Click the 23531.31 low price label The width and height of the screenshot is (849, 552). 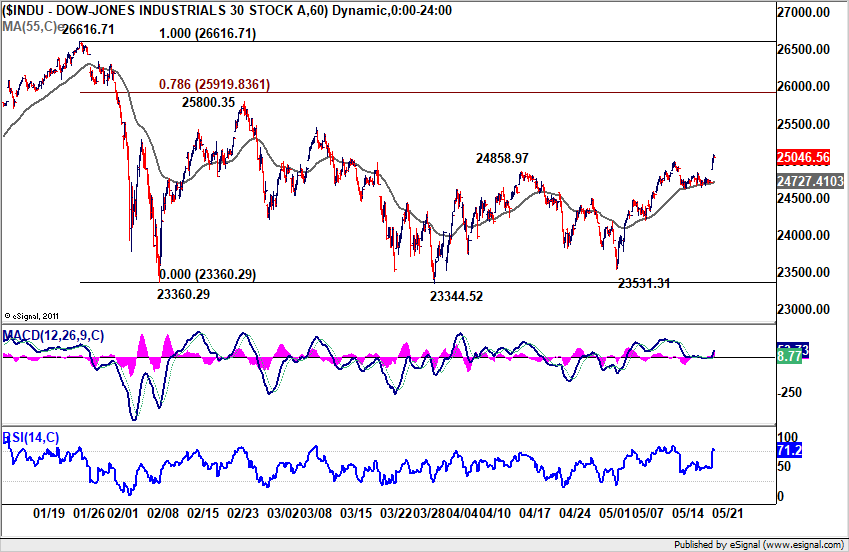[x=644, y=283]
